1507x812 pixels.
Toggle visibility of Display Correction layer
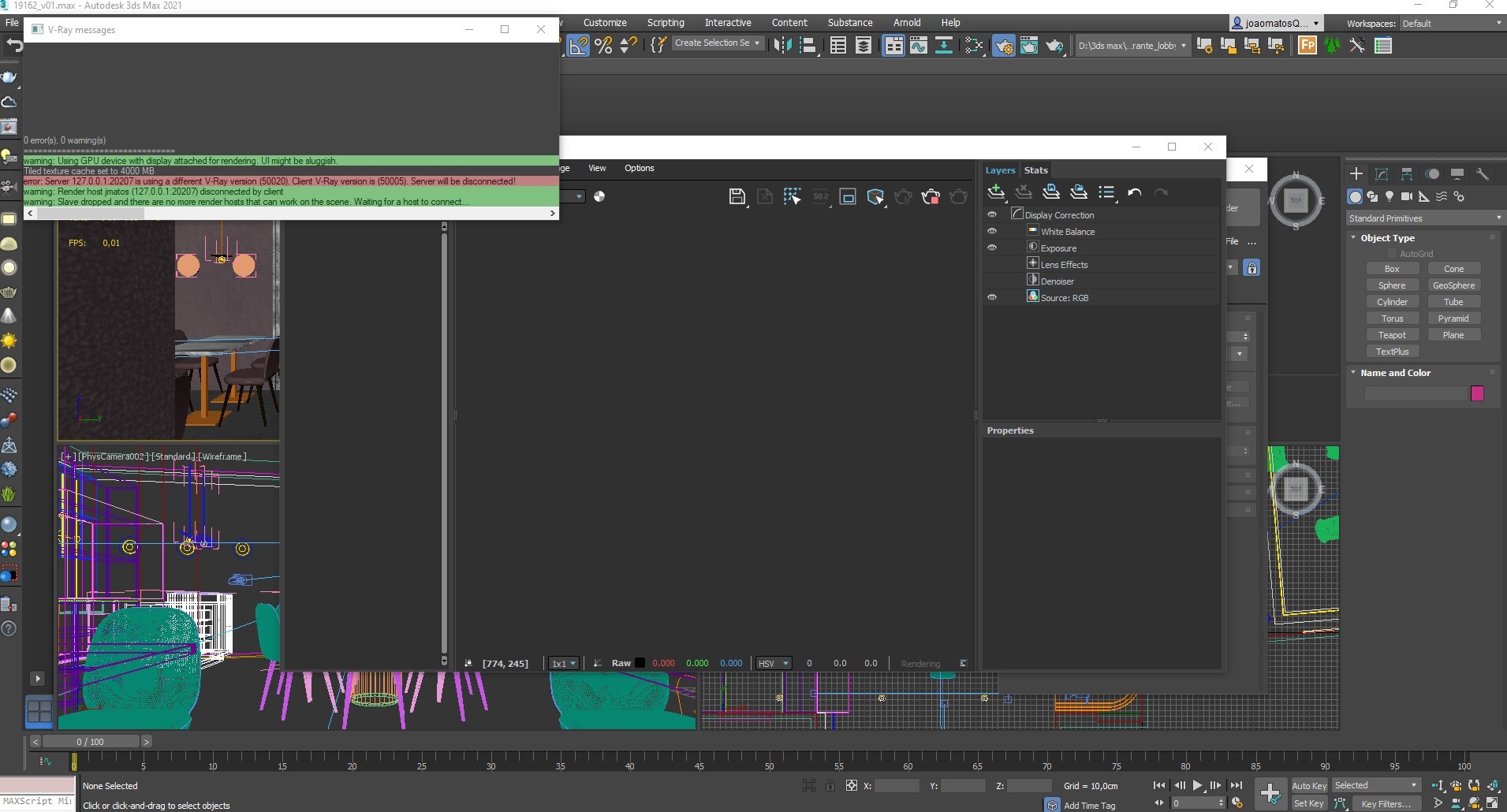tap(992, 214)
